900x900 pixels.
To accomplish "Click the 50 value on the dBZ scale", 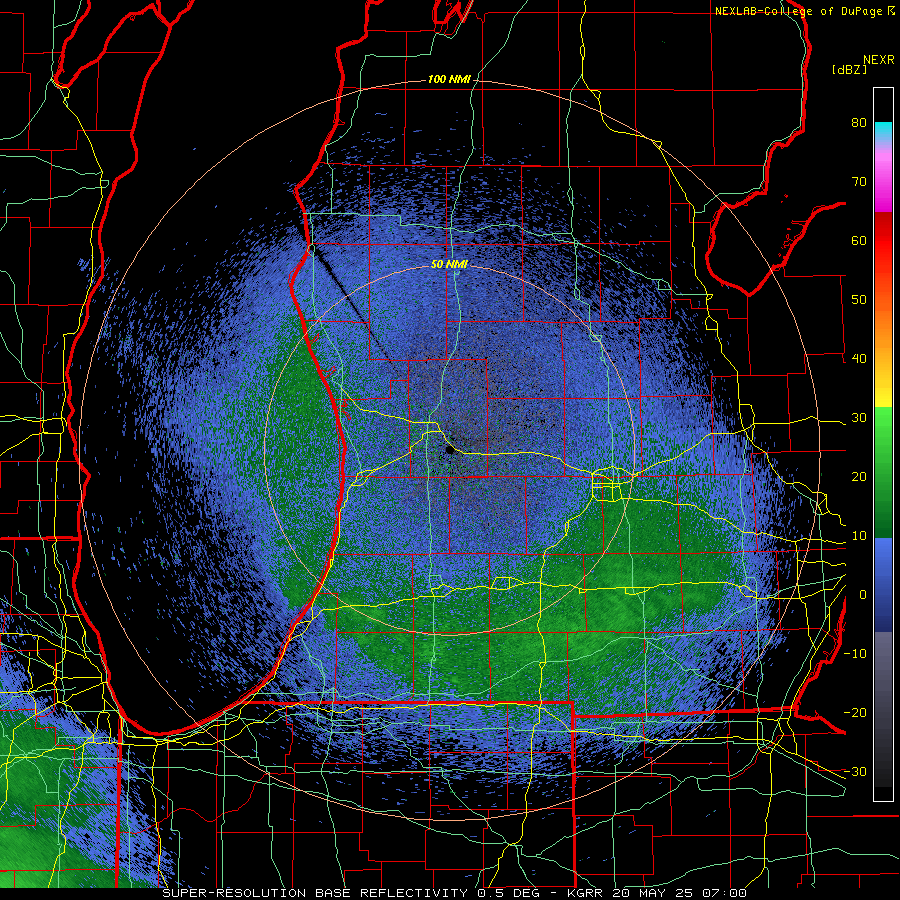I will click(859, 300).
